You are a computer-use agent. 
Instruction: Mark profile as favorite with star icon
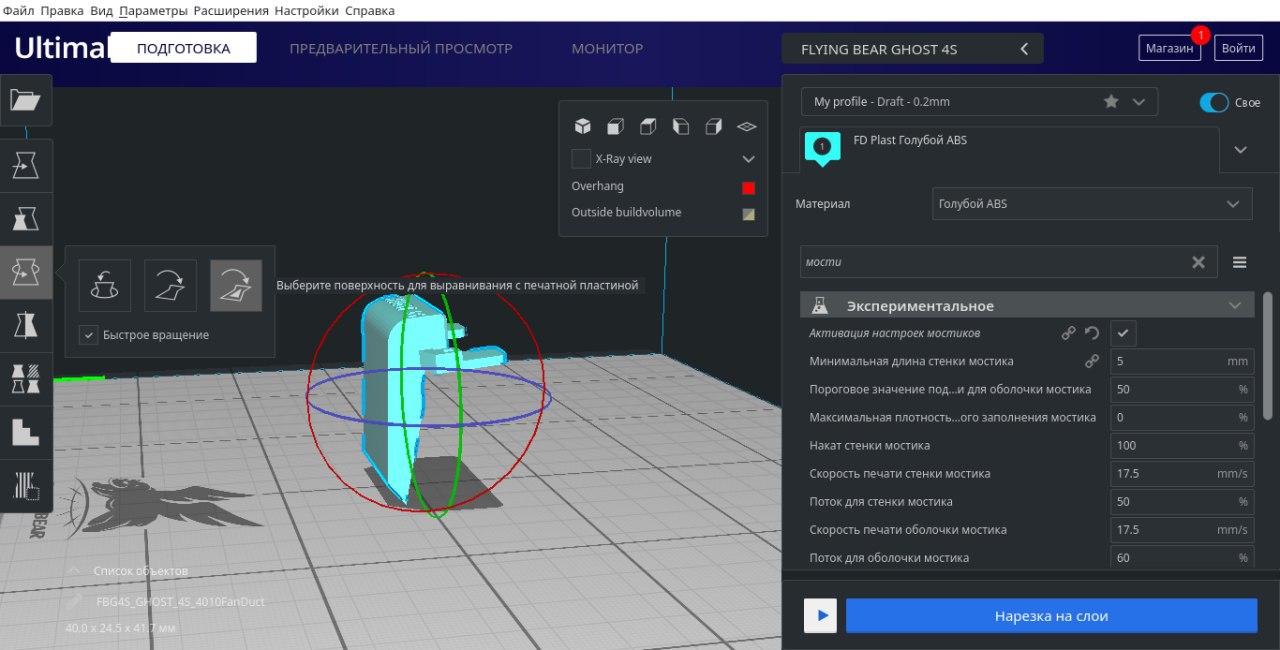1111,101
